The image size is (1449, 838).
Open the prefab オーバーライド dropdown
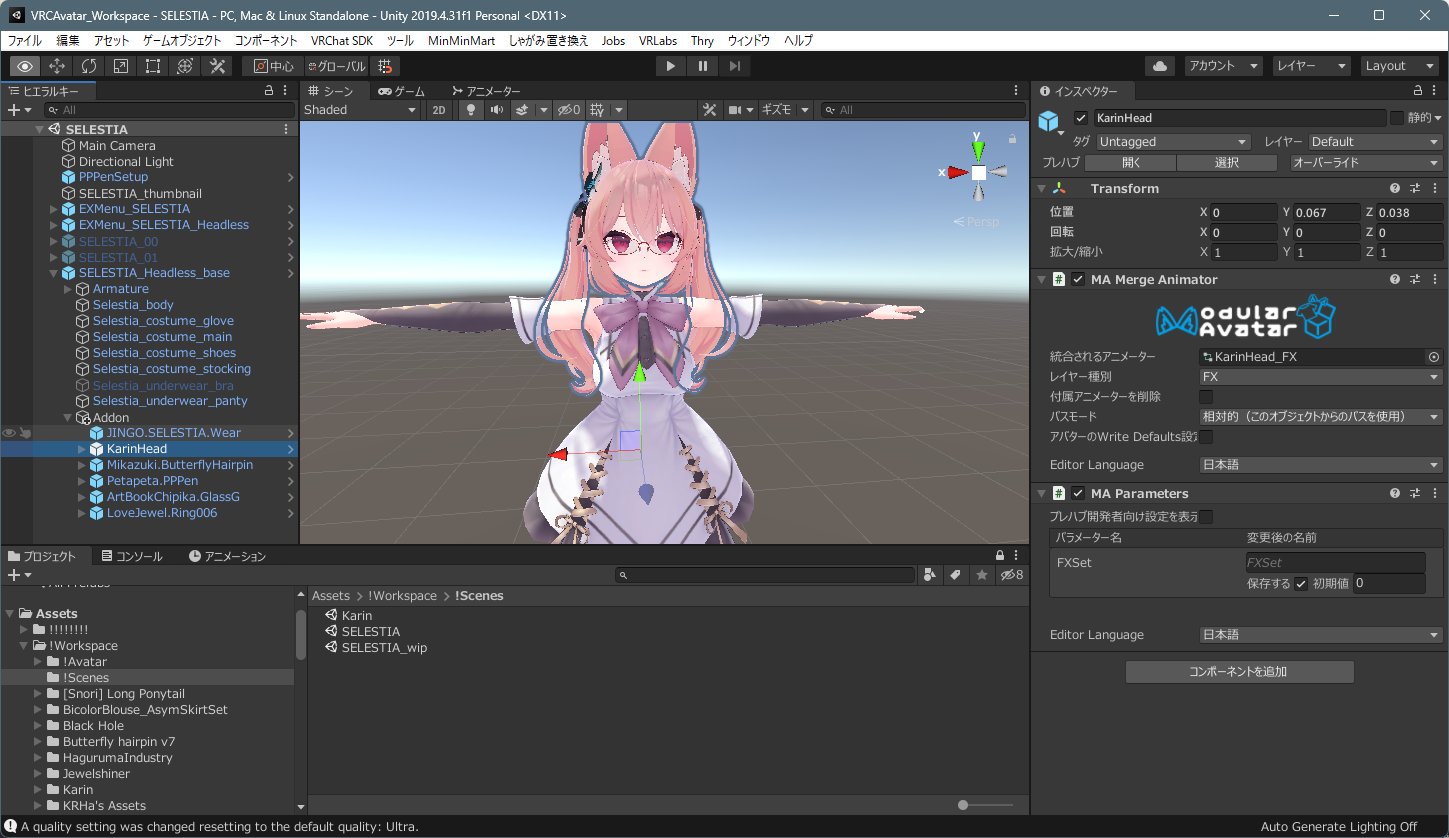pos(1366,163)
